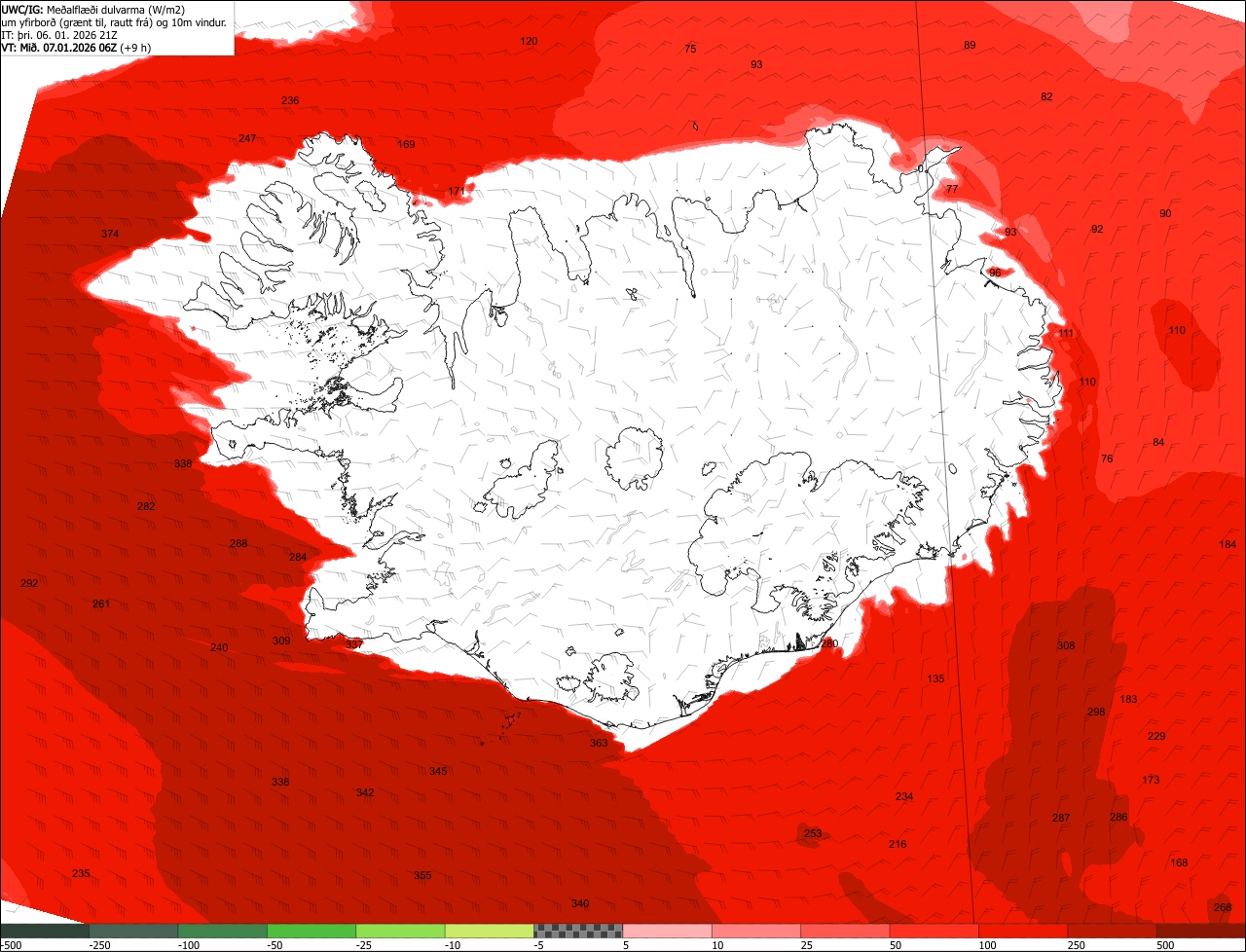Click the map value 169
The image size is (1246, 952).
tap(406, 144)
